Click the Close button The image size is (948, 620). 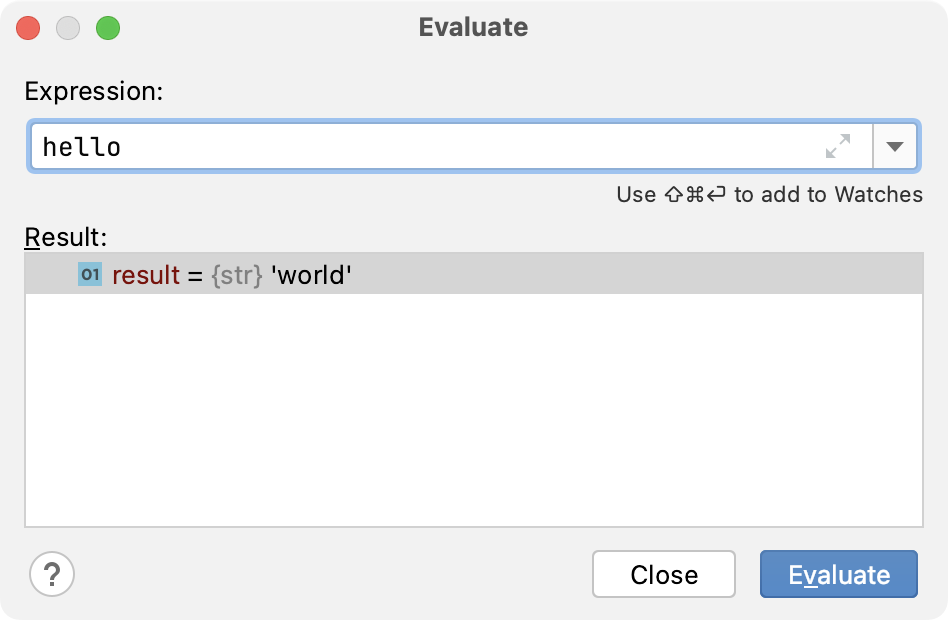tap(663, 574)
